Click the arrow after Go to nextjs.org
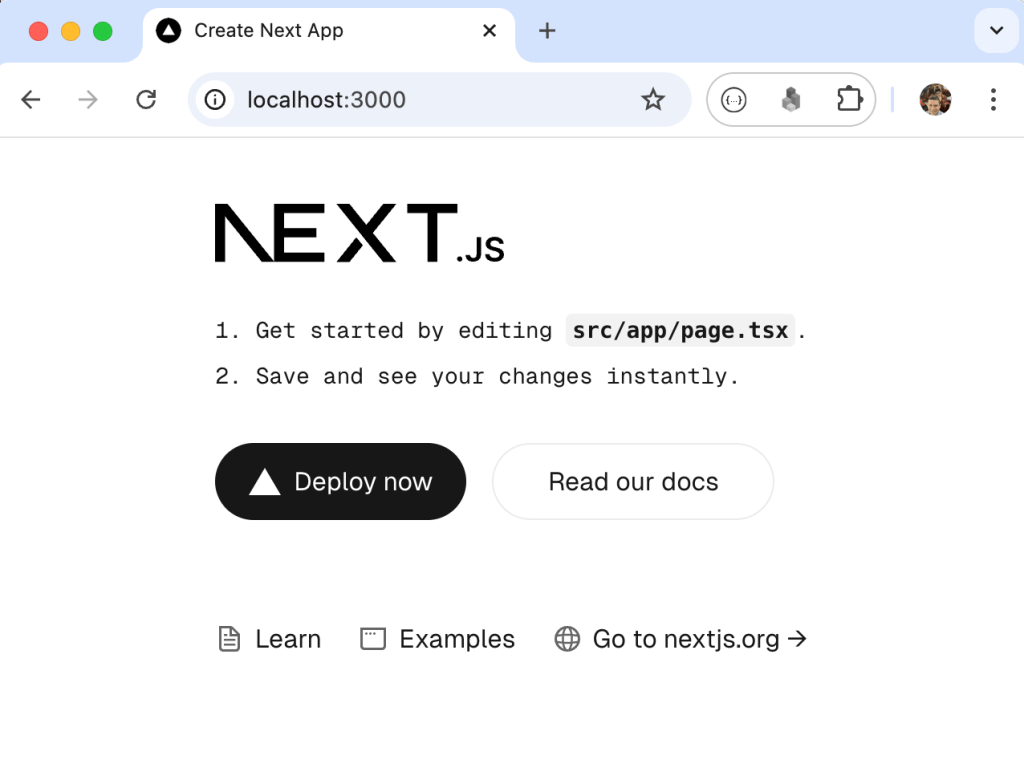The image size is (1024, 764). click(797, 638)
